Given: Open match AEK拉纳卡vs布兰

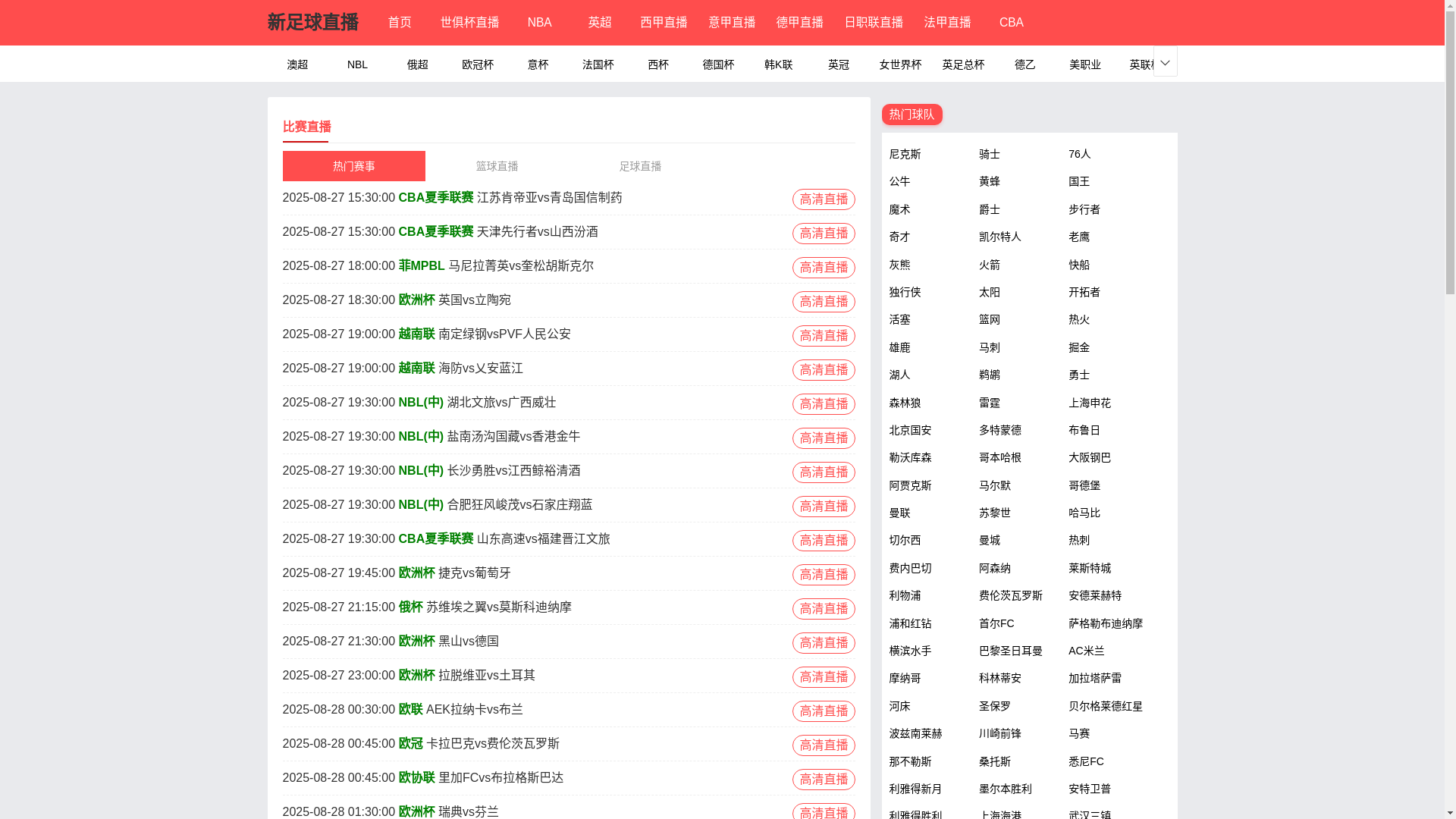Looking at the screenshot, I should pos(475,710).
